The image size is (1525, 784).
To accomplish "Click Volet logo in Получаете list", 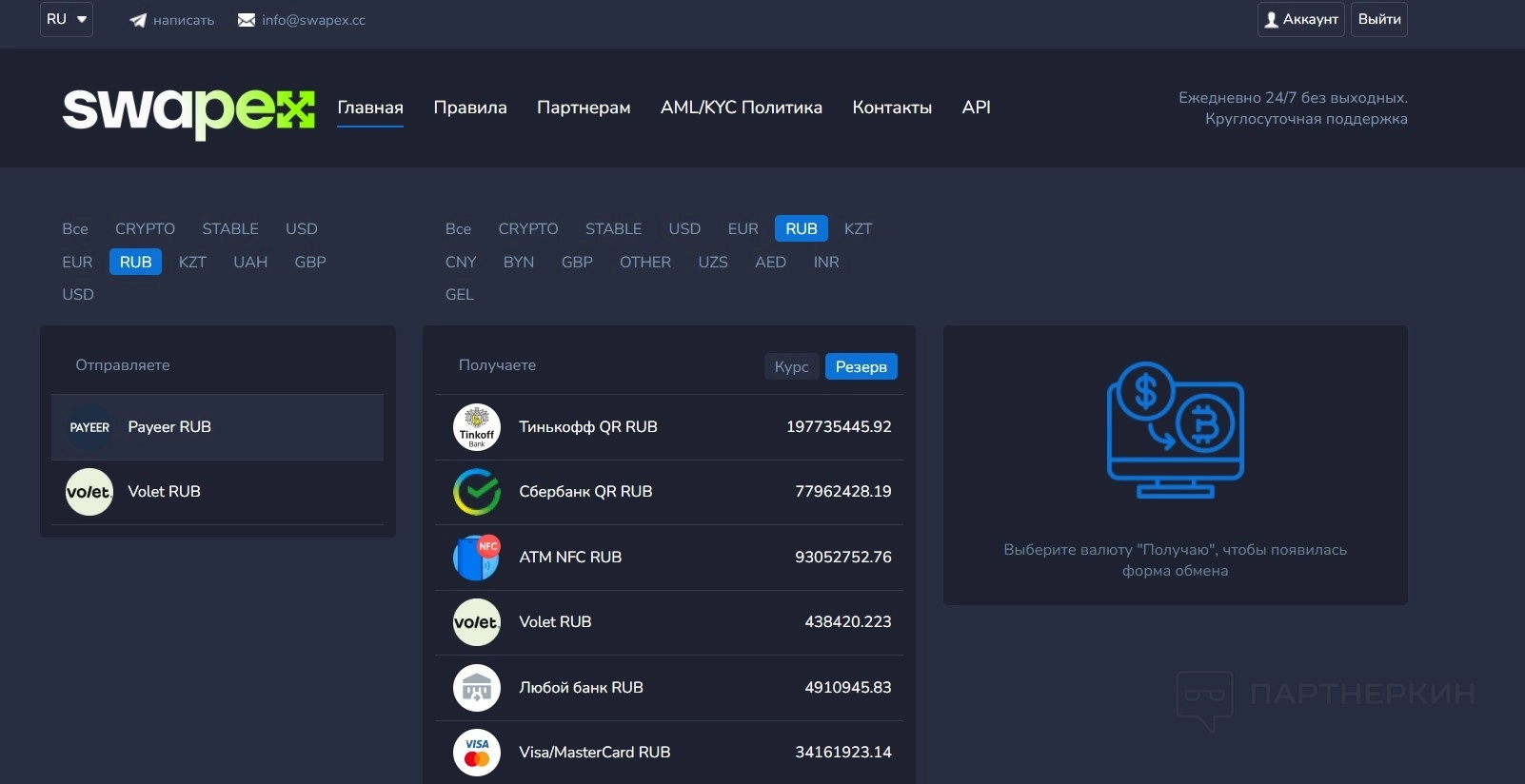I will pos(477,622).
